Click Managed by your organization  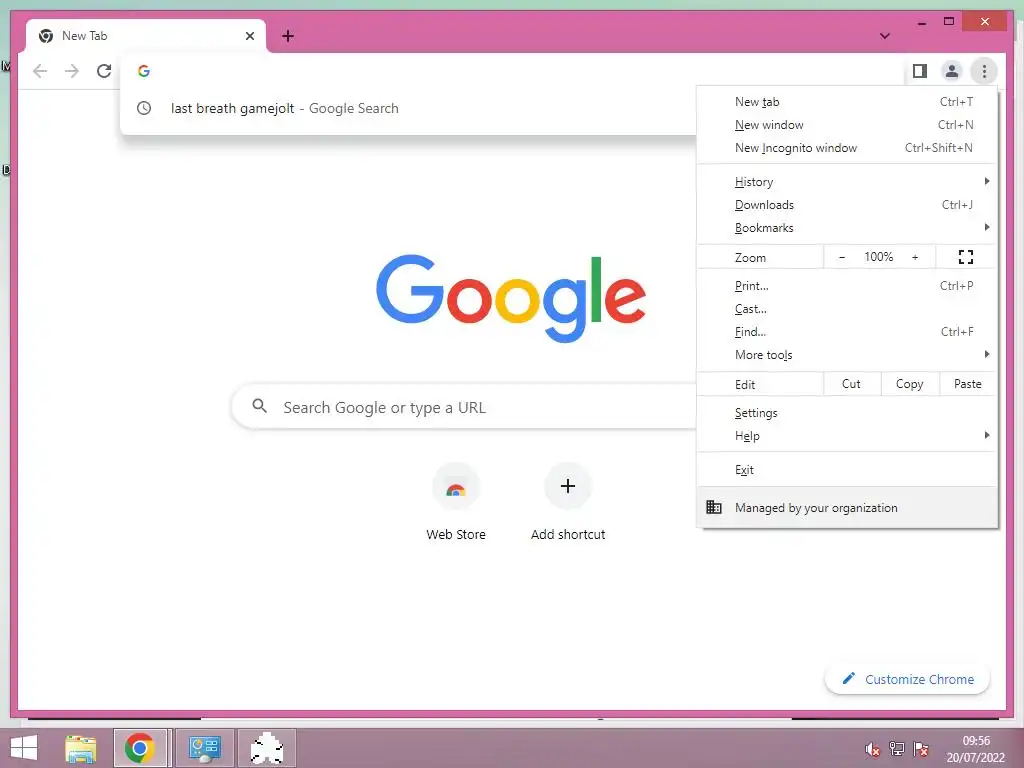click(x=847, y=507)
